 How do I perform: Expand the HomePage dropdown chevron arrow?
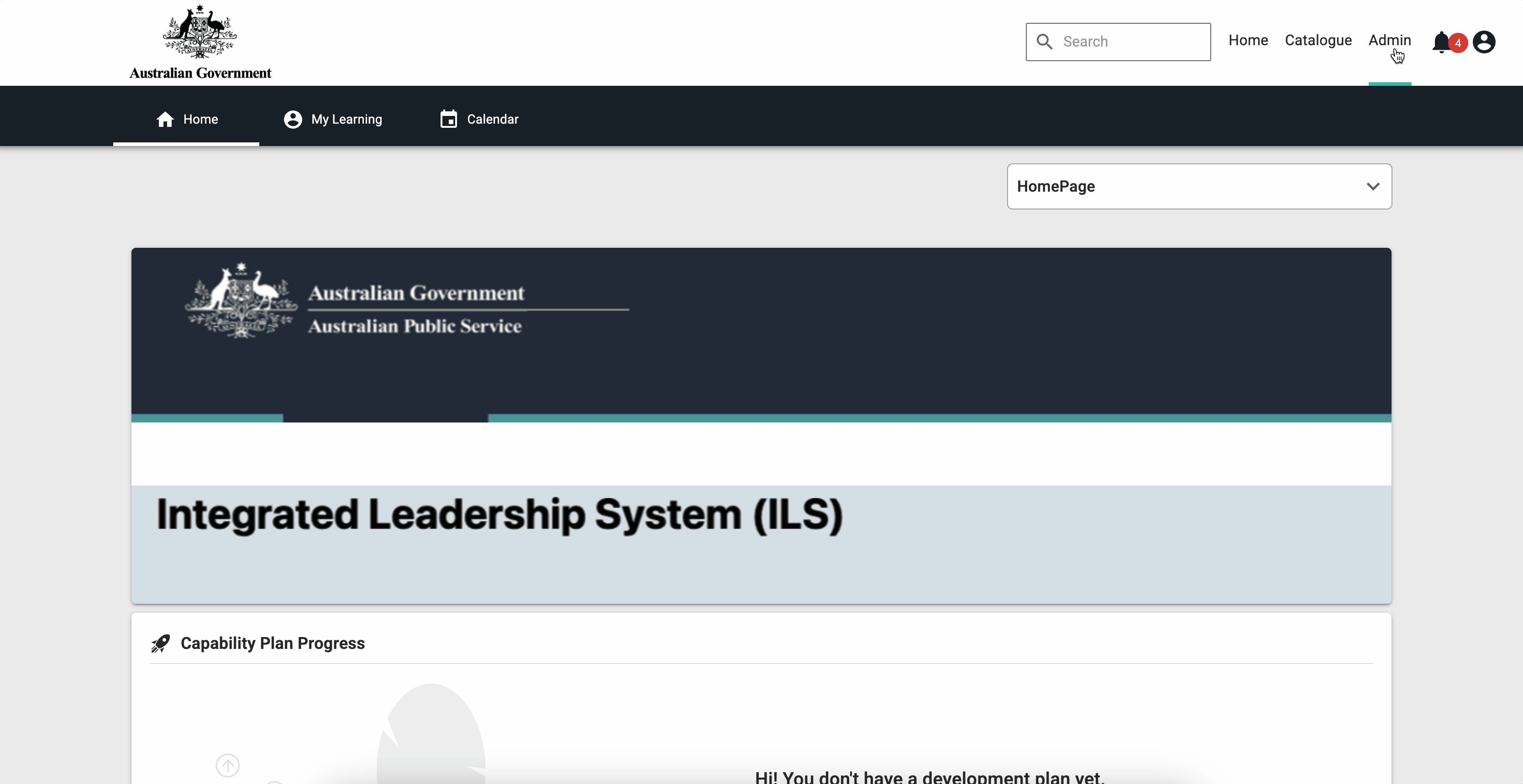[x=1373, y=186]
